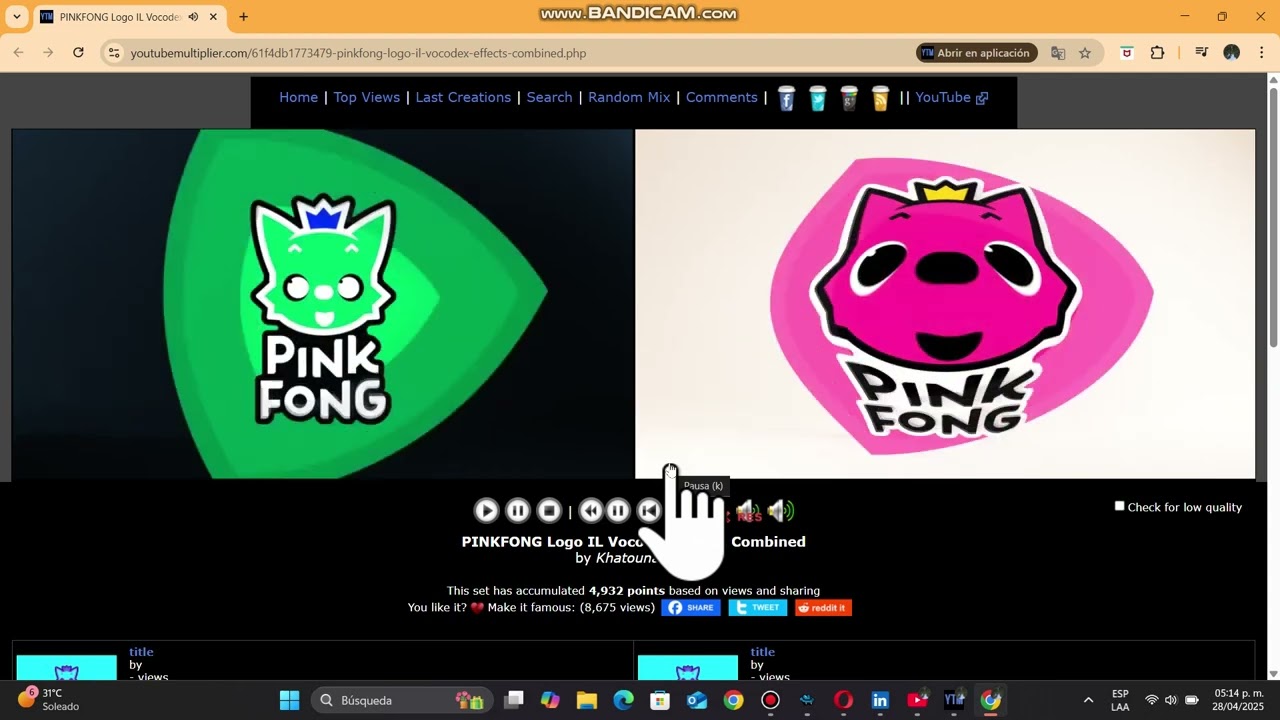1280x720 pixels.
Task: Bookmark this page with the star icon
Action: click(x=1085, y=53)
